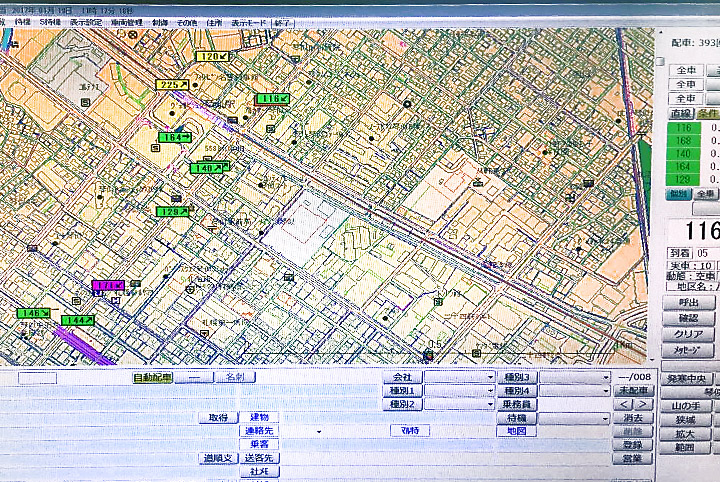Select the green row 168 in vehicle list

click(684, 140)
